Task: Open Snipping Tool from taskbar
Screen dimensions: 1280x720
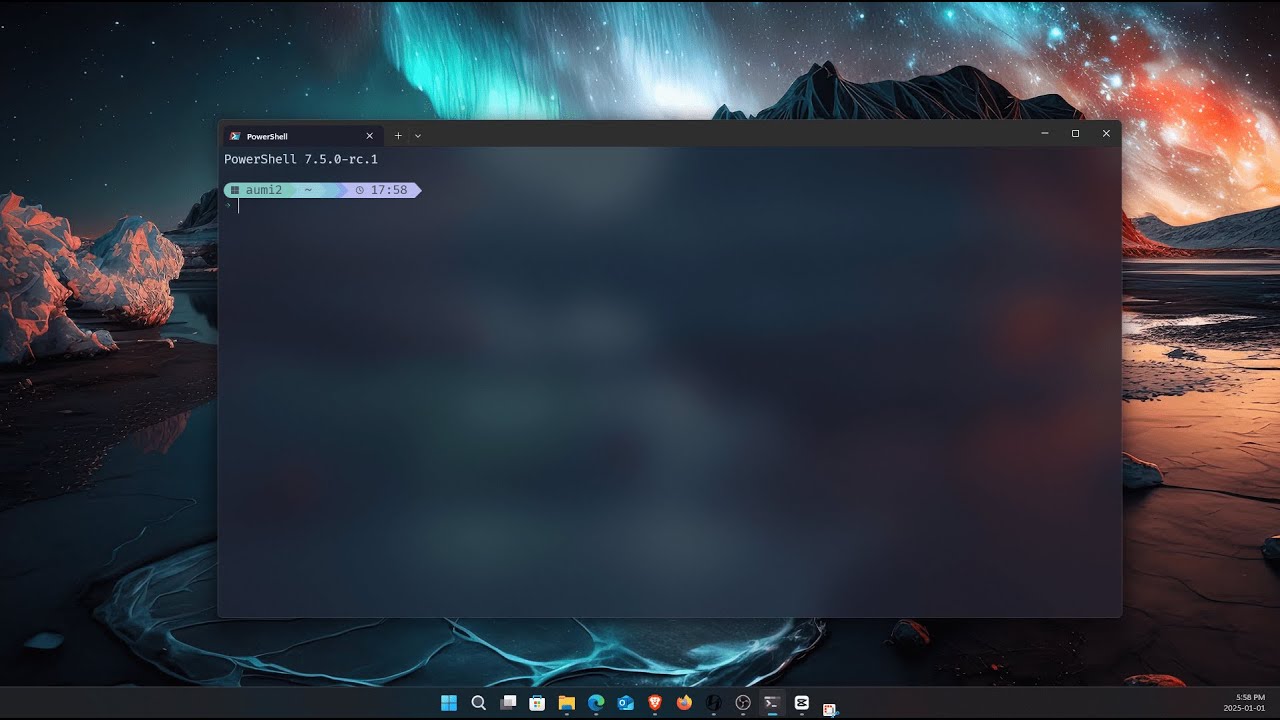Action: [830, 708]
